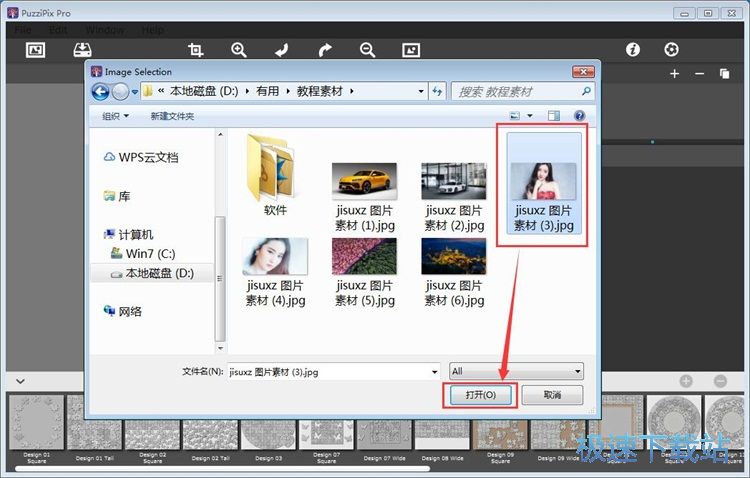The height and width of the screenshot is (478, 750).
Task: Open the info icon in toolbar
Action: 632,49
